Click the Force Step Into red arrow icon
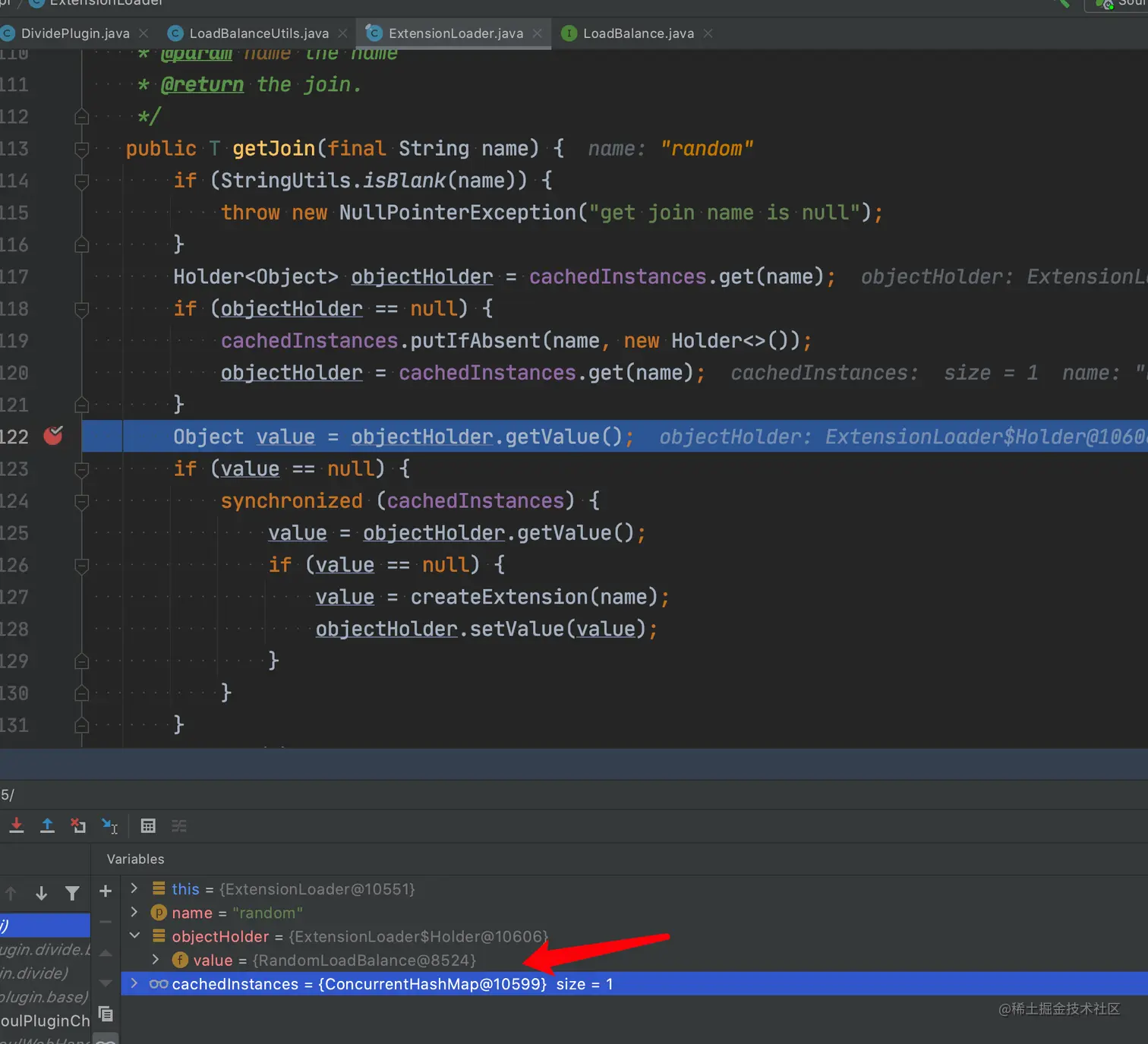The height and width of the screenshot is (1044, 1148). point(17,825)
